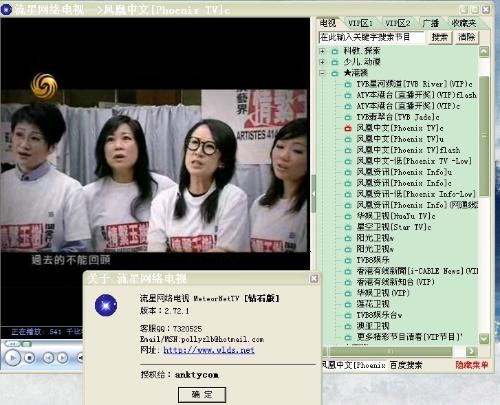This screenshot has width=500, height=405.
Task: Click the red 隐藏菜单 hide-menu link
Action: tap(472, 365)
